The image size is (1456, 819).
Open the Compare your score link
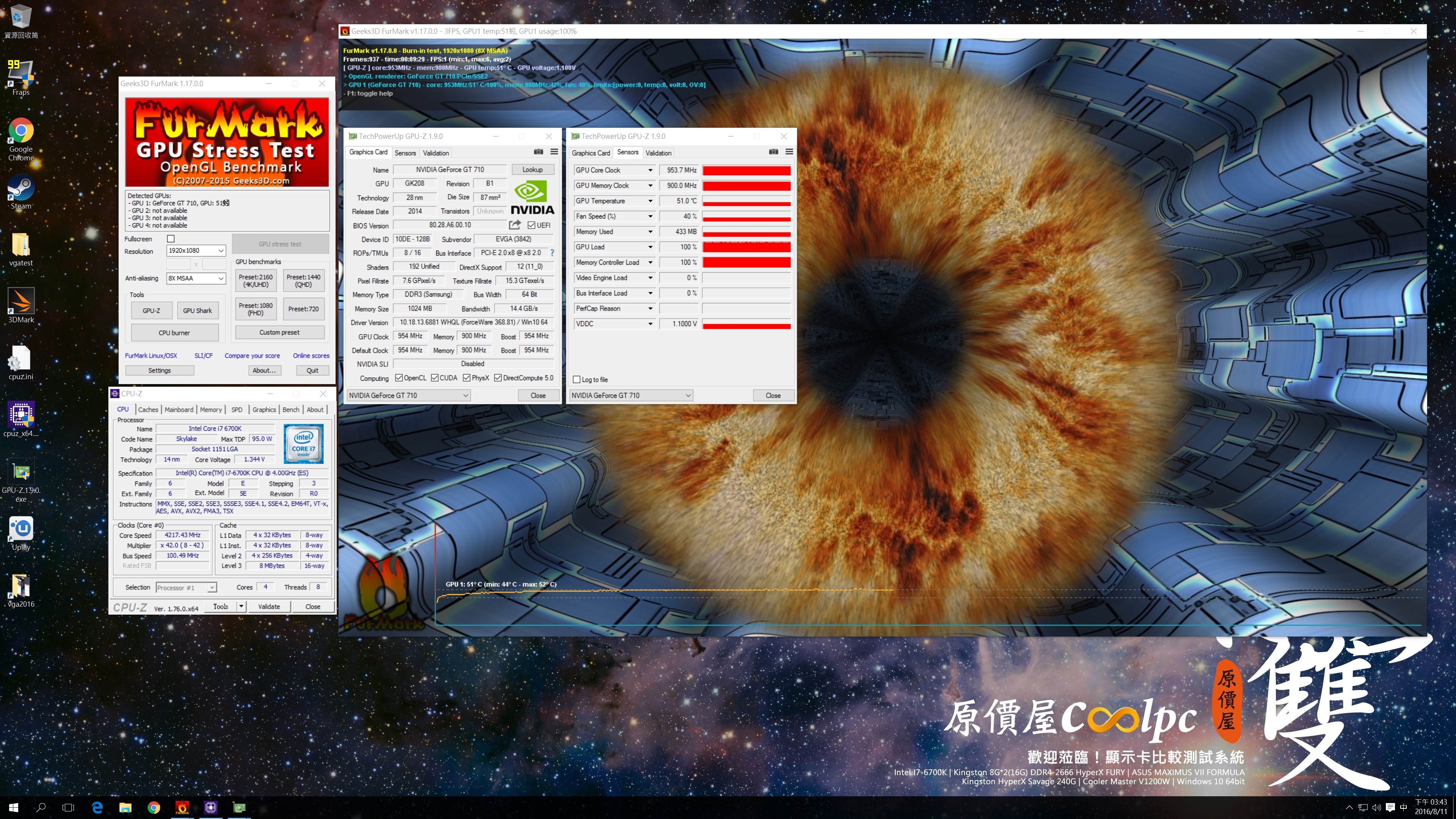[x=252, y=356]
